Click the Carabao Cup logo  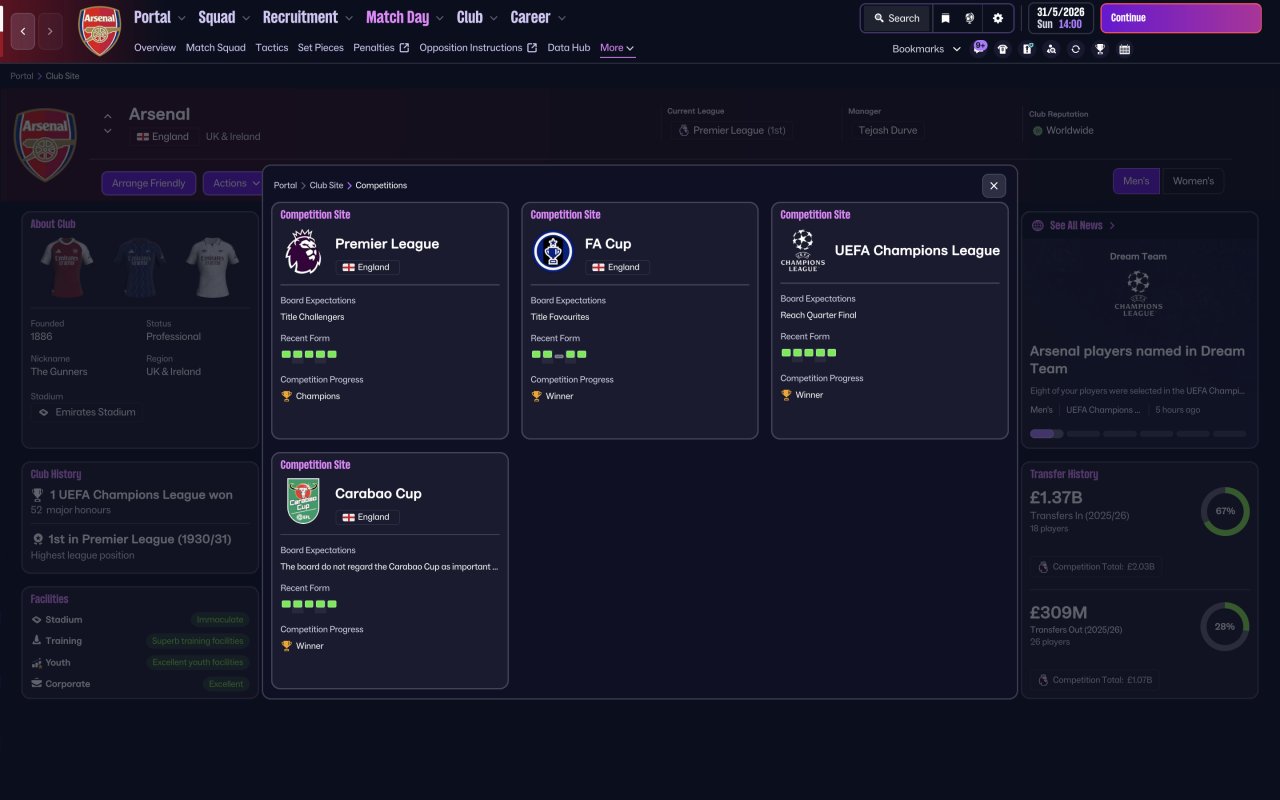303,501
